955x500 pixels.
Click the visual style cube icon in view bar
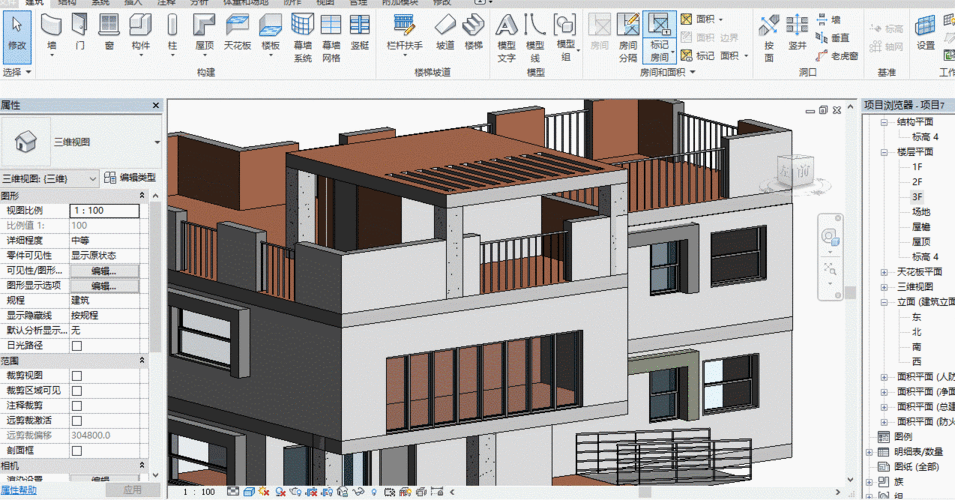click(248, 491)
